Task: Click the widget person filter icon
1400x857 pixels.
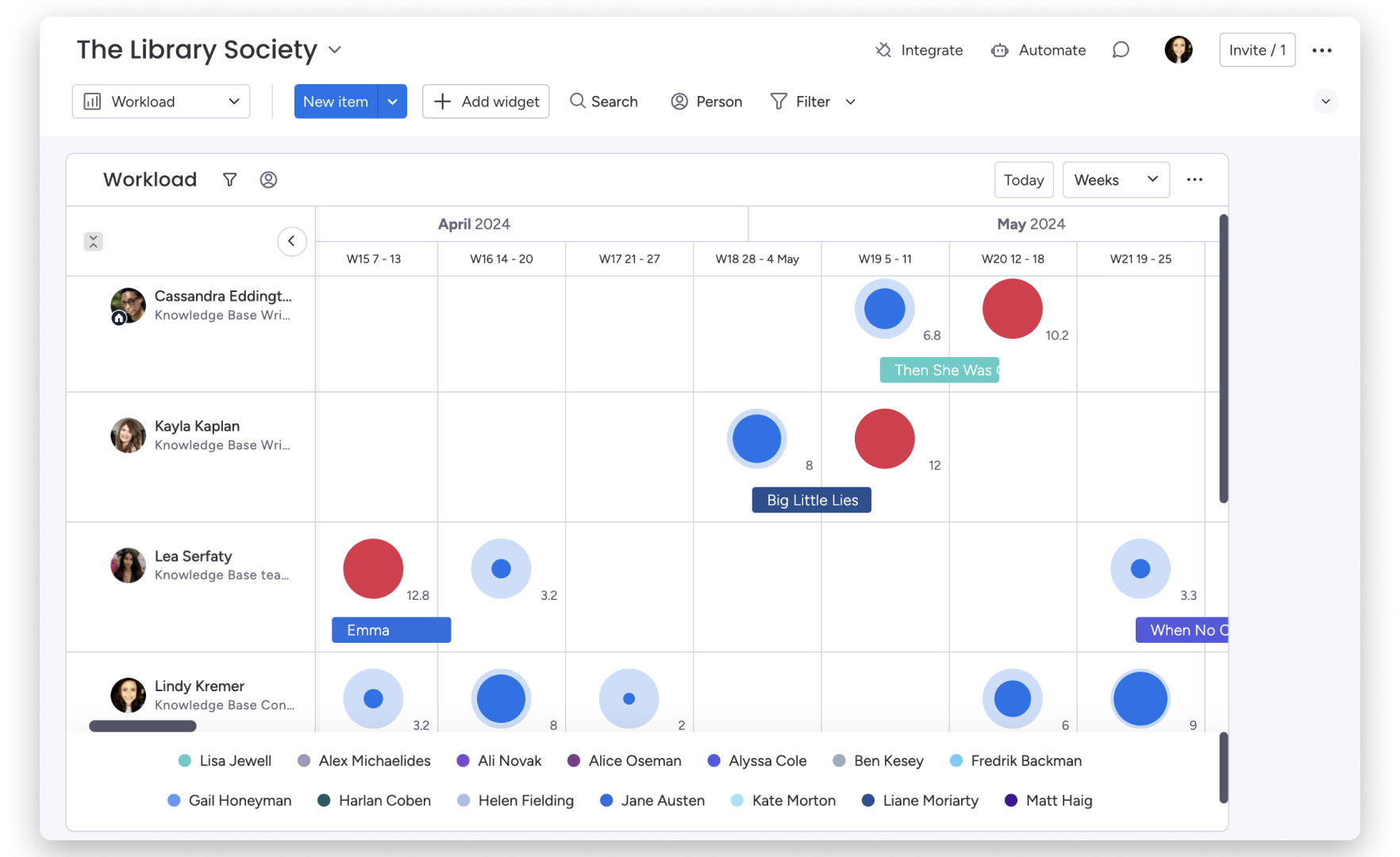Action: point(268,179)
